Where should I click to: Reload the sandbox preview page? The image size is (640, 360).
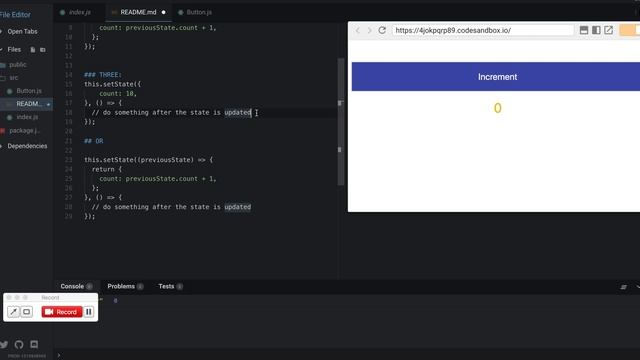382,30
